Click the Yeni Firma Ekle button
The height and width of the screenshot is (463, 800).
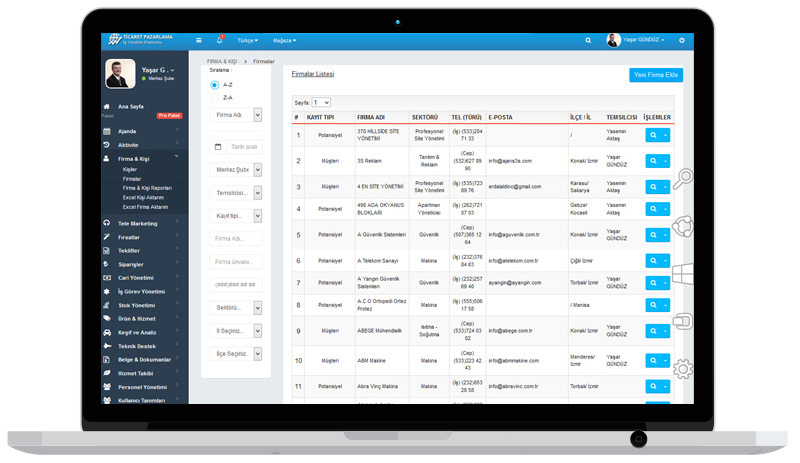pos(656,75)
